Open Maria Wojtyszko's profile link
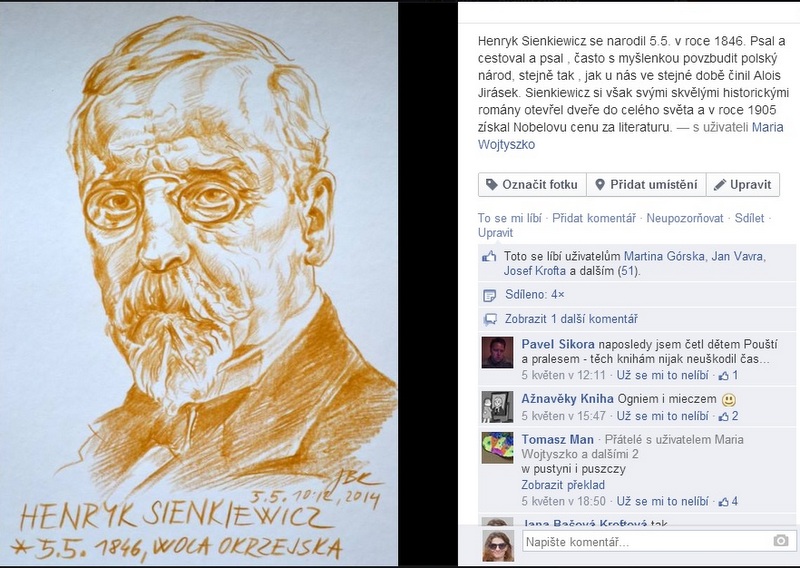This screenshot has width=800, height=568. [x=630, y=136]
